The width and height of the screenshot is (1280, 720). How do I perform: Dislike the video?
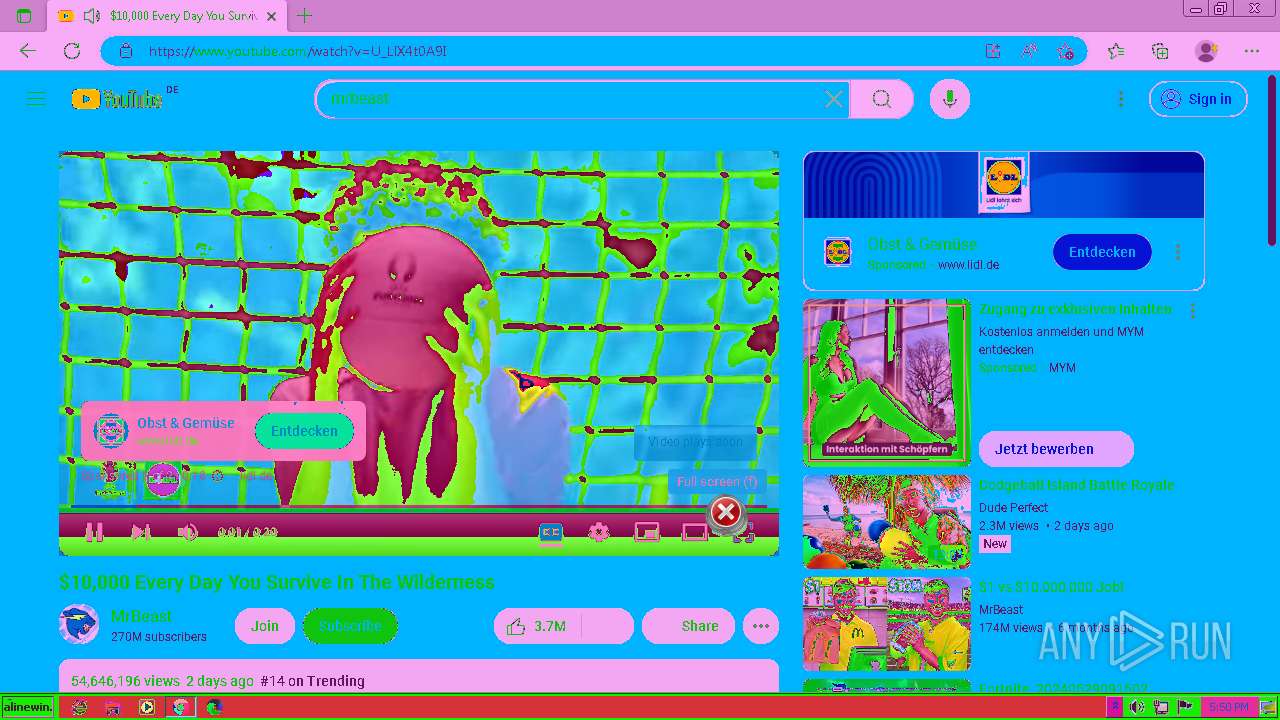pyautogui.click(x=608, y=626)
